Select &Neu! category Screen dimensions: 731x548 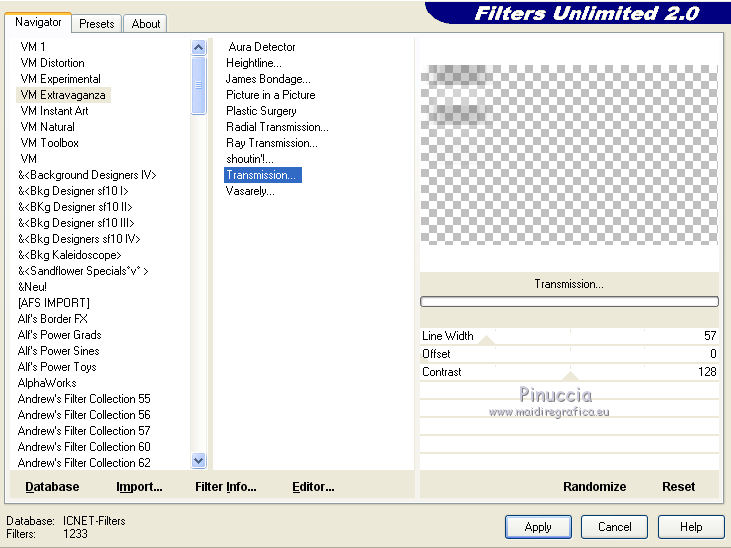[x=33, y=286]
